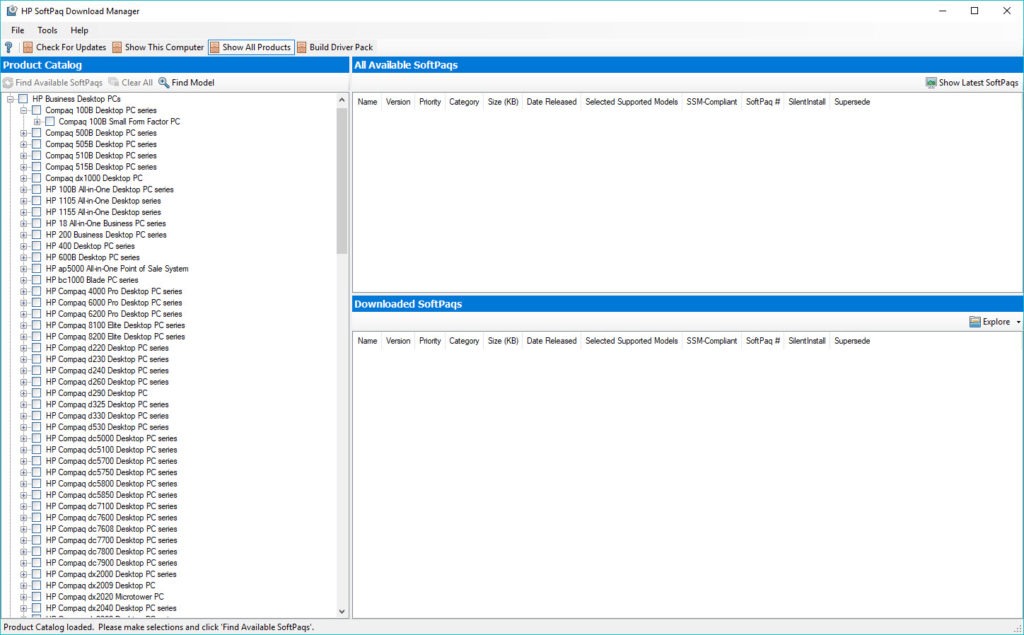1024x635 pixels.
Task: Check HP Compaq 8200 Elite Desktop PC series
Action: [37, 336]
